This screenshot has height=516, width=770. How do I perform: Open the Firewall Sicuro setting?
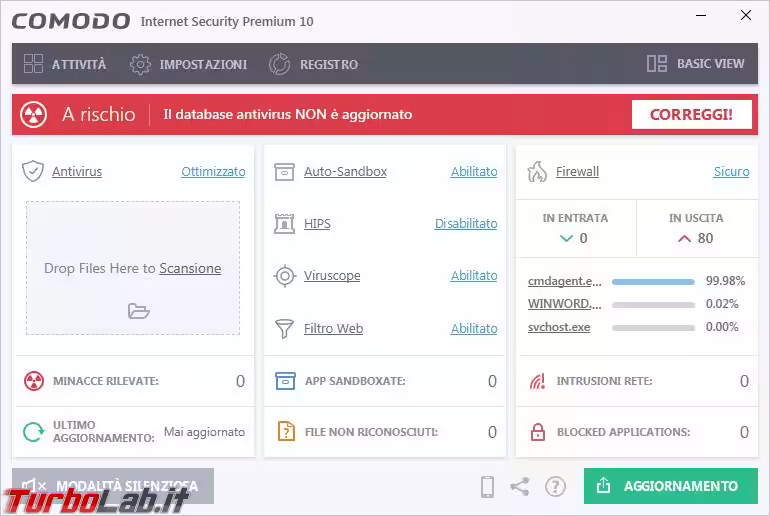click(x=731, y=172)
